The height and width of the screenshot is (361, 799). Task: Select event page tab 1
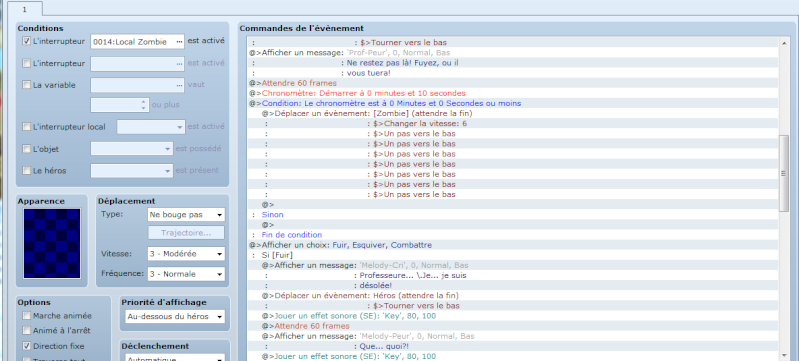pos(24,8)
